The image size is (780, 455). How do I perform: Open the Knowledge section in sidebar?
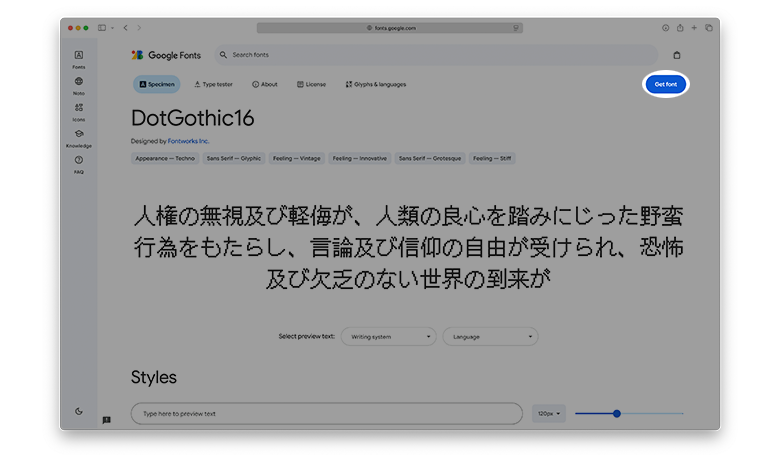(79, 138)
